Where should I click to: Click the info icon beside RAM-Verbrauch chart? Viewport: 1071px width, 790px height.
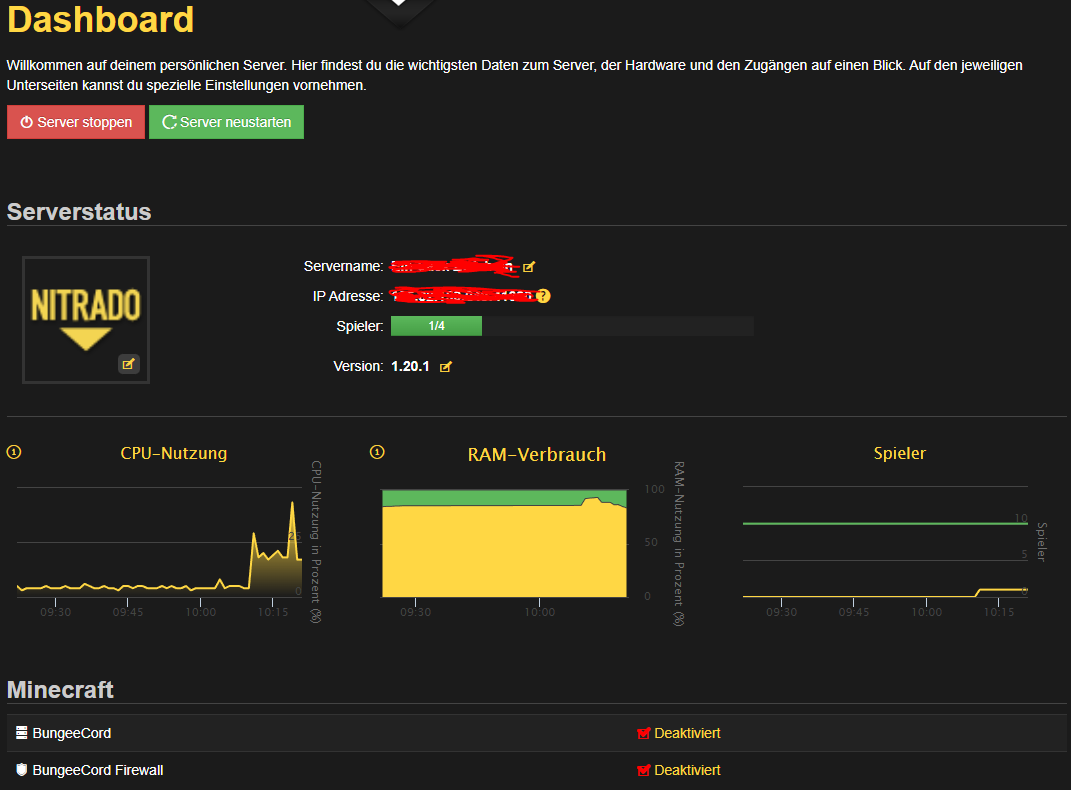point(377,451)
